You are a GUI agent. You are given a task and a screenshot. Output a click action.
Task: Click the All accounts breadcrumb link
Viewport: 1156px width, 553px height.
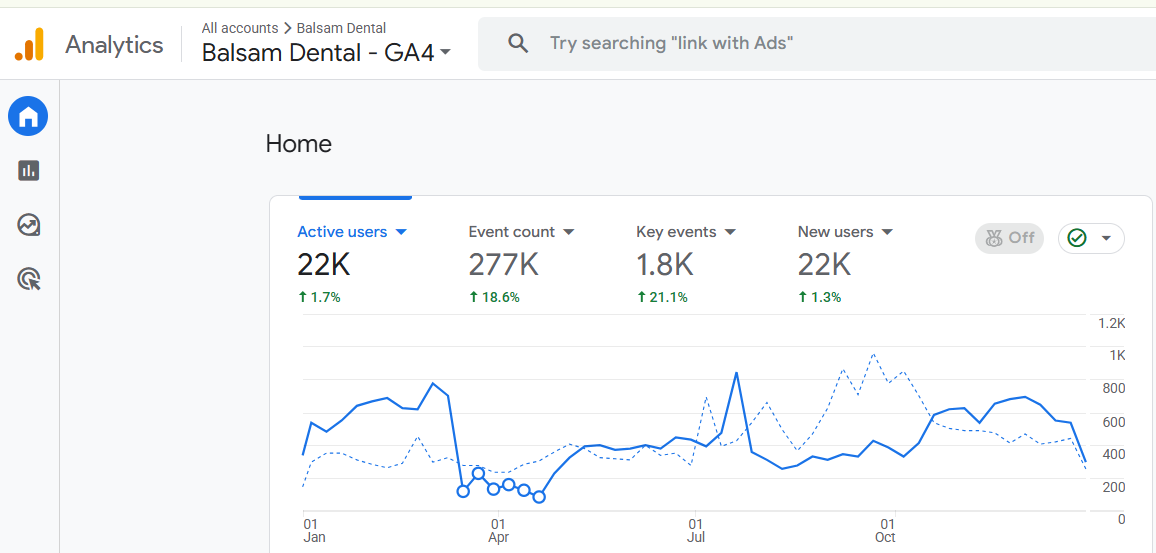pos(240,29)
